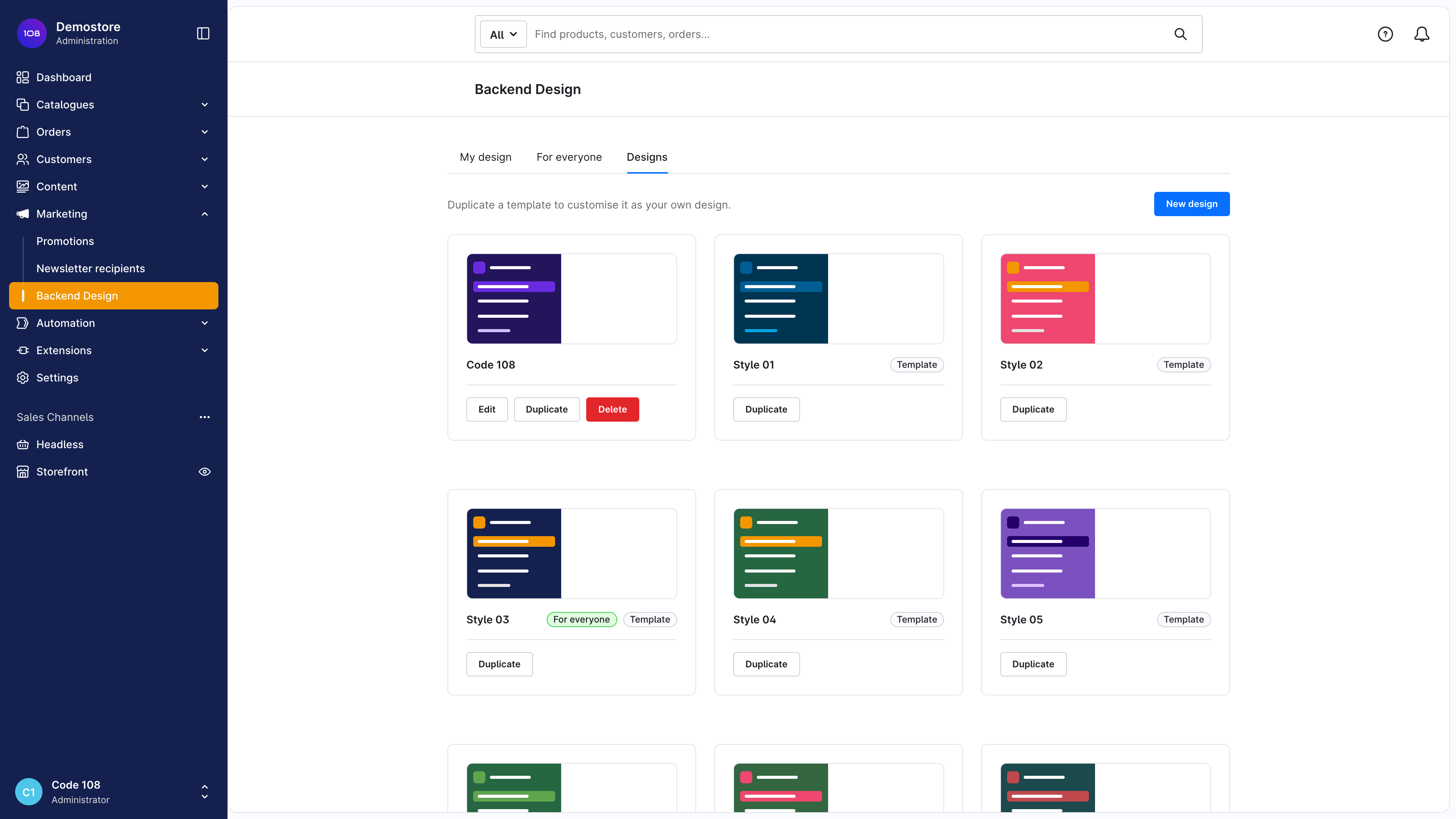Expand the Orders chevron
Viewport: 1456px width, 819px height.
tap(205, 132)
